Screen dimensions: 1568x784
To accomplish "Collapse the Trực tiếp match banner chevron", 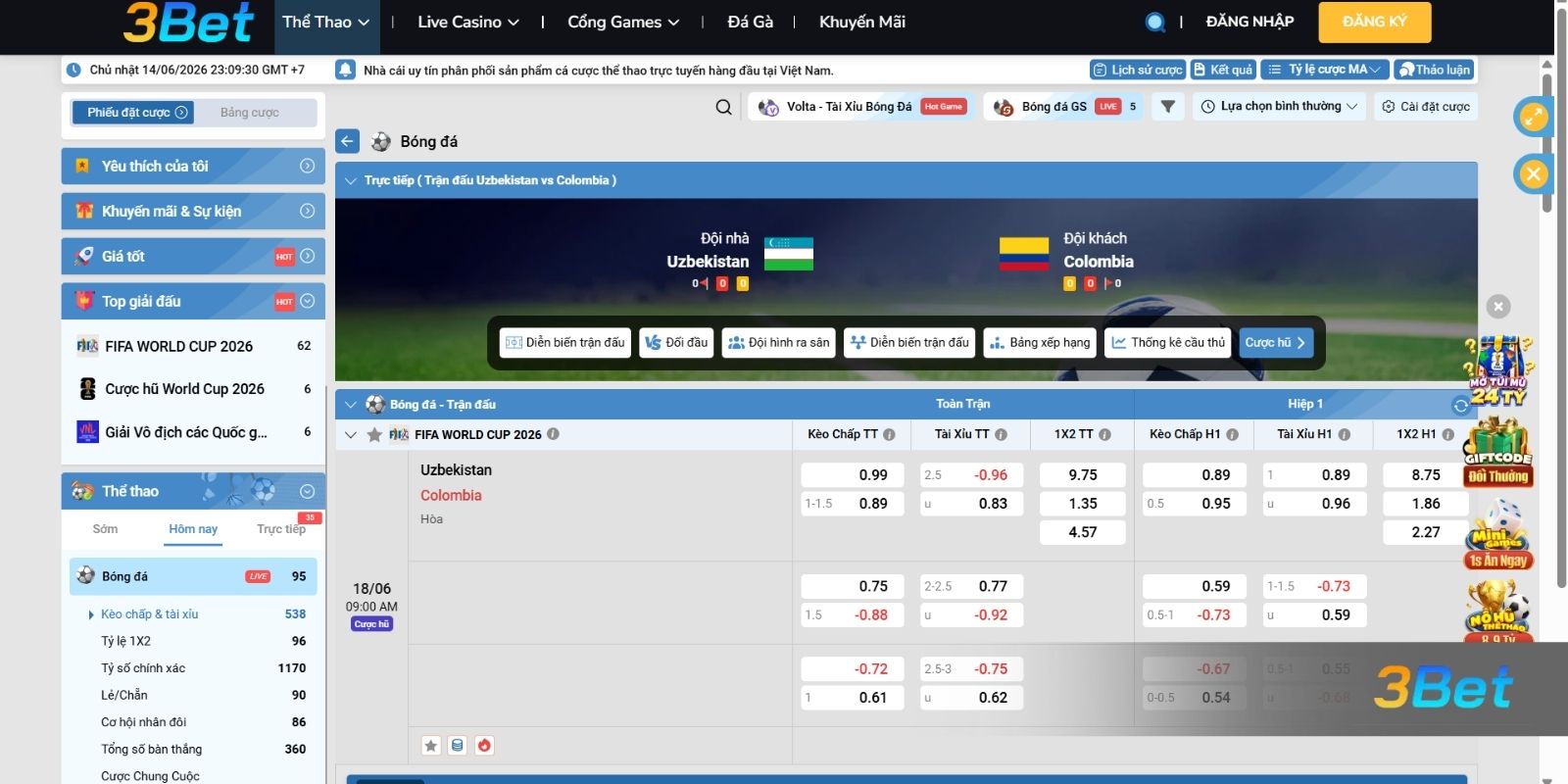I will click(350, 180).
